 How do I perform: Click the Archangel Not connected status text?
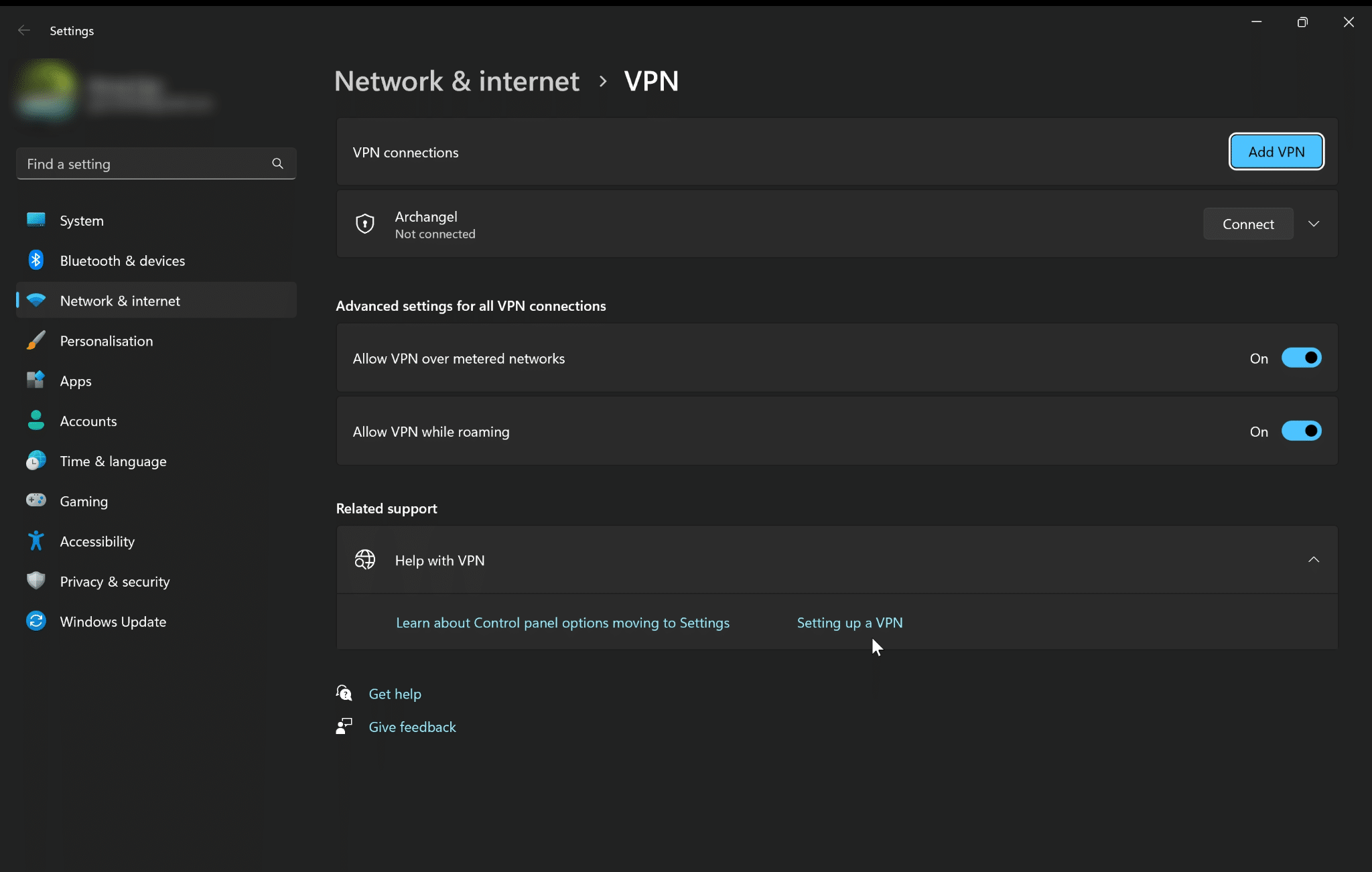tap(435, 234)
